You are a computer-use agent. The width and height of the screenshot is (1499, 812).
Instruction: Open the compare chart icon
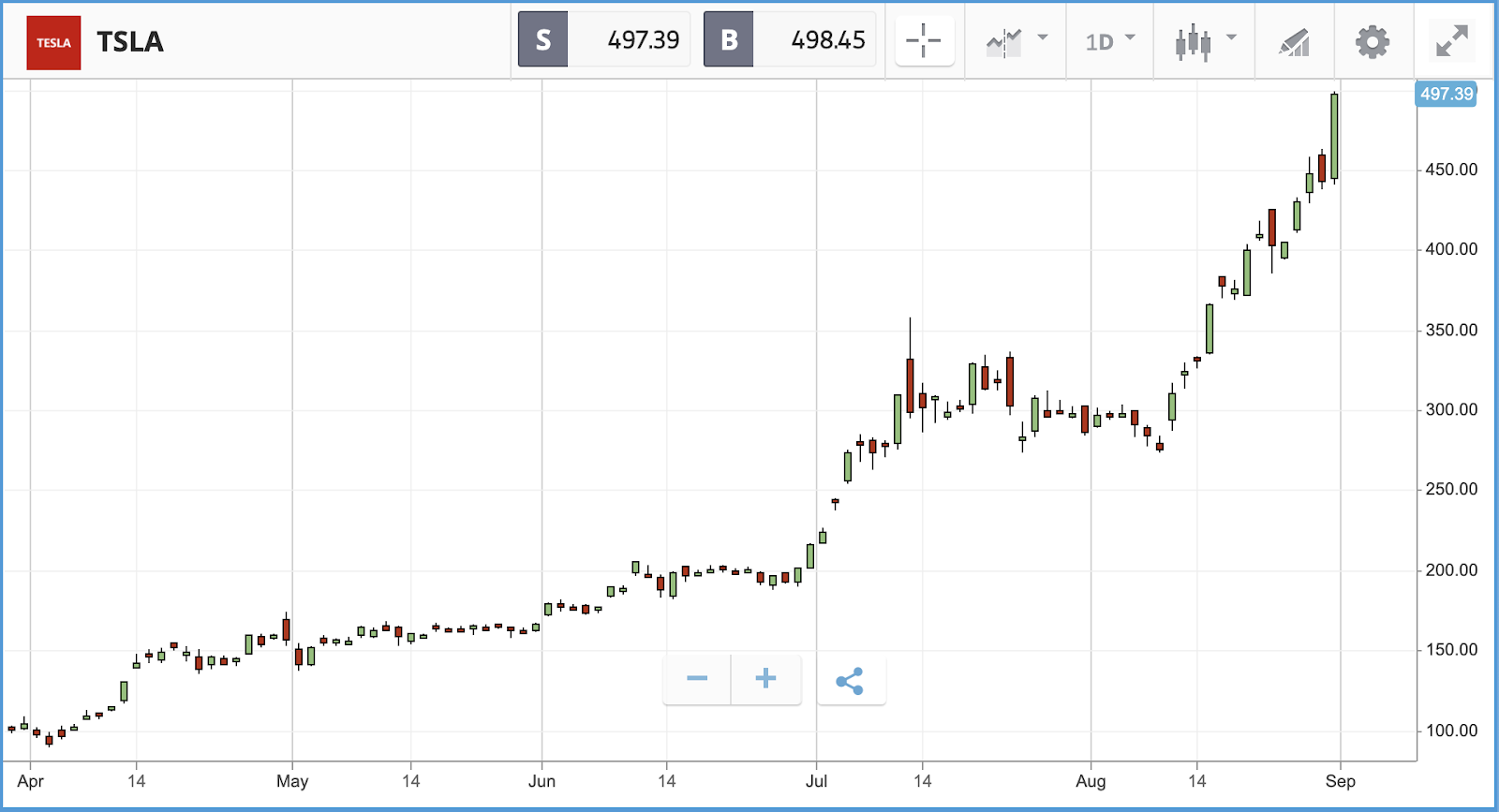[x=1003, y=42]
